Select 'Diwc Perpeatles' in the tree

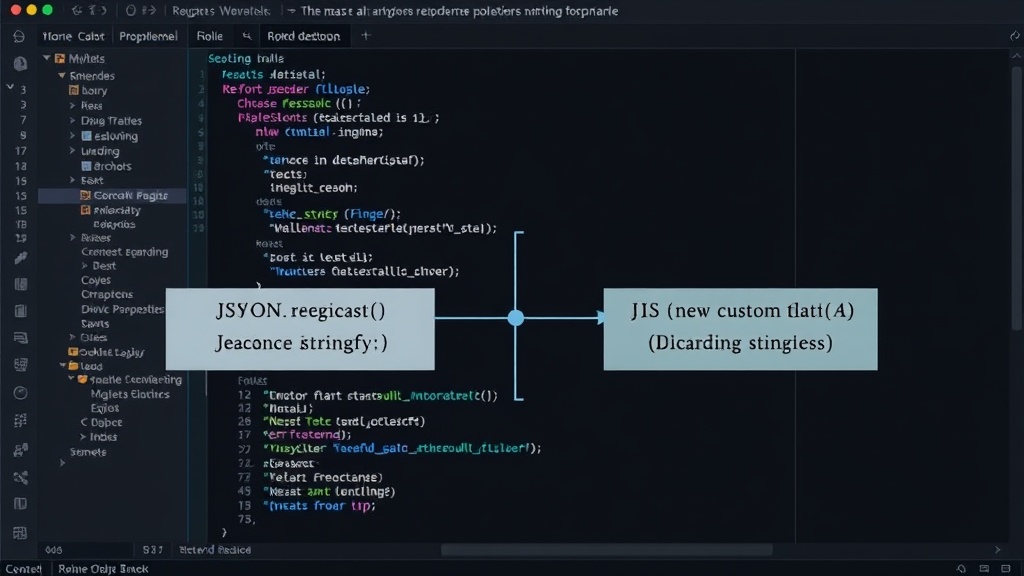point(122,309)
